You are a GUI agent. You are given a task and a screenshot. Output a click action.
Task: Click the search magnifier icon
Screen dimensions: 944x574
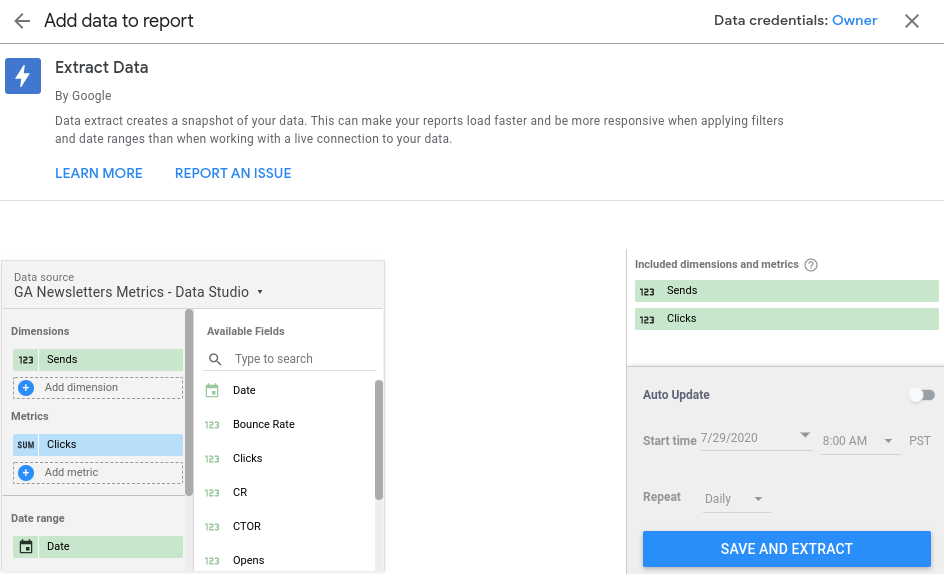(x=215, y=360)
